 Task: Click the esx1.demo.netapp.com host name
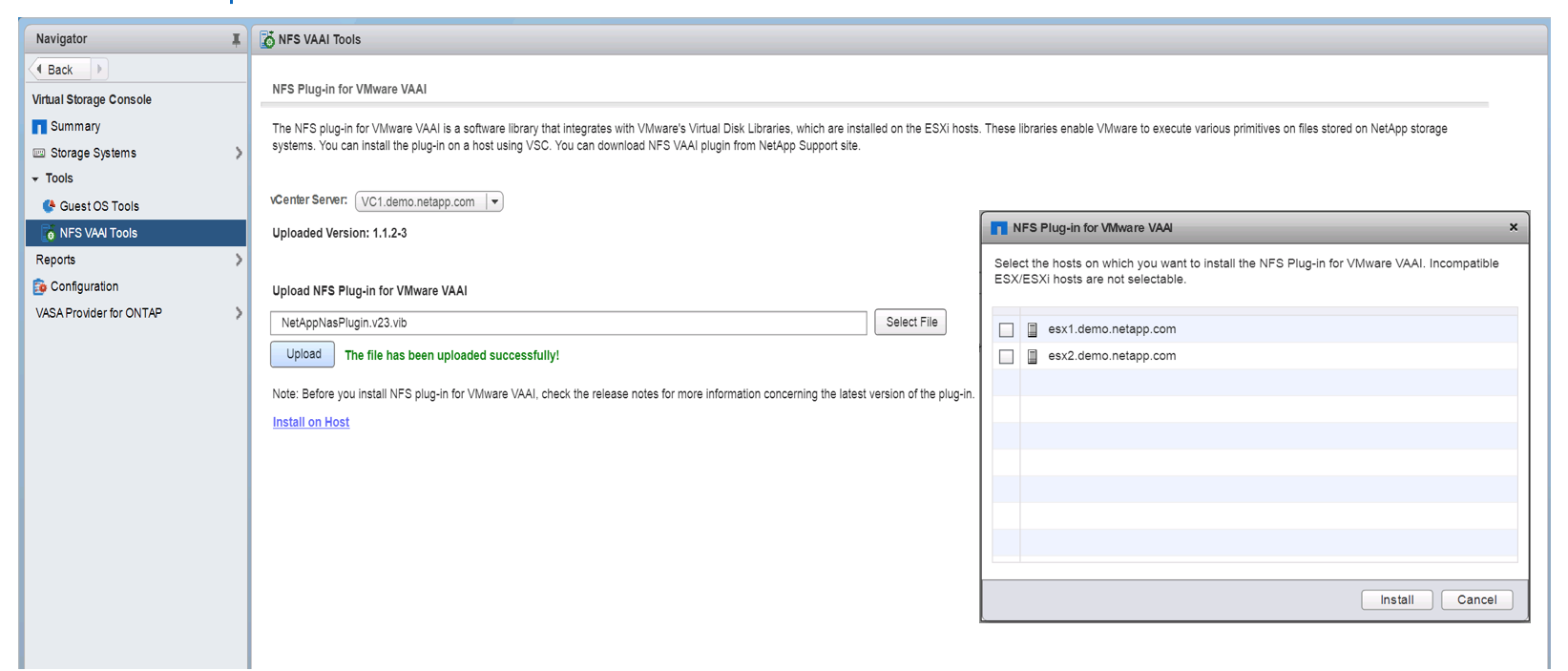[x=1112, y=329]
